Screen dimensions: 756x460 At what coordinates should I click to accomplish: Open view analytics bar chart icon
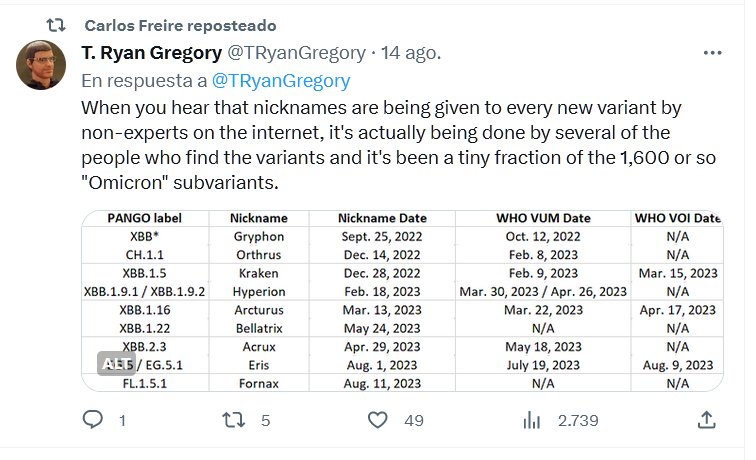click(531, 420)
